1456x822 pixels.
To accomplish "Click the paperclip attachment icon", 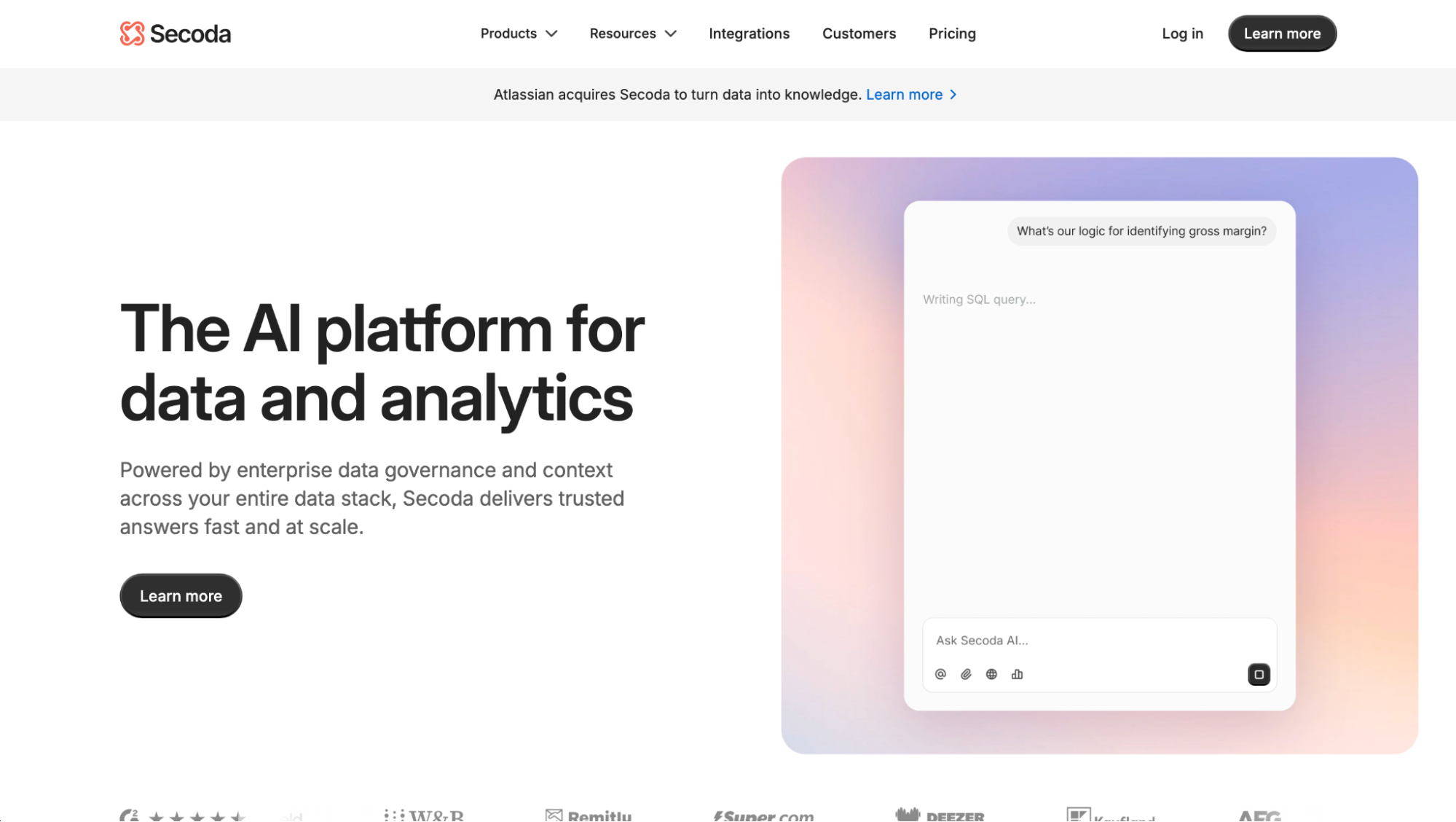I will [x=966, y=674].
